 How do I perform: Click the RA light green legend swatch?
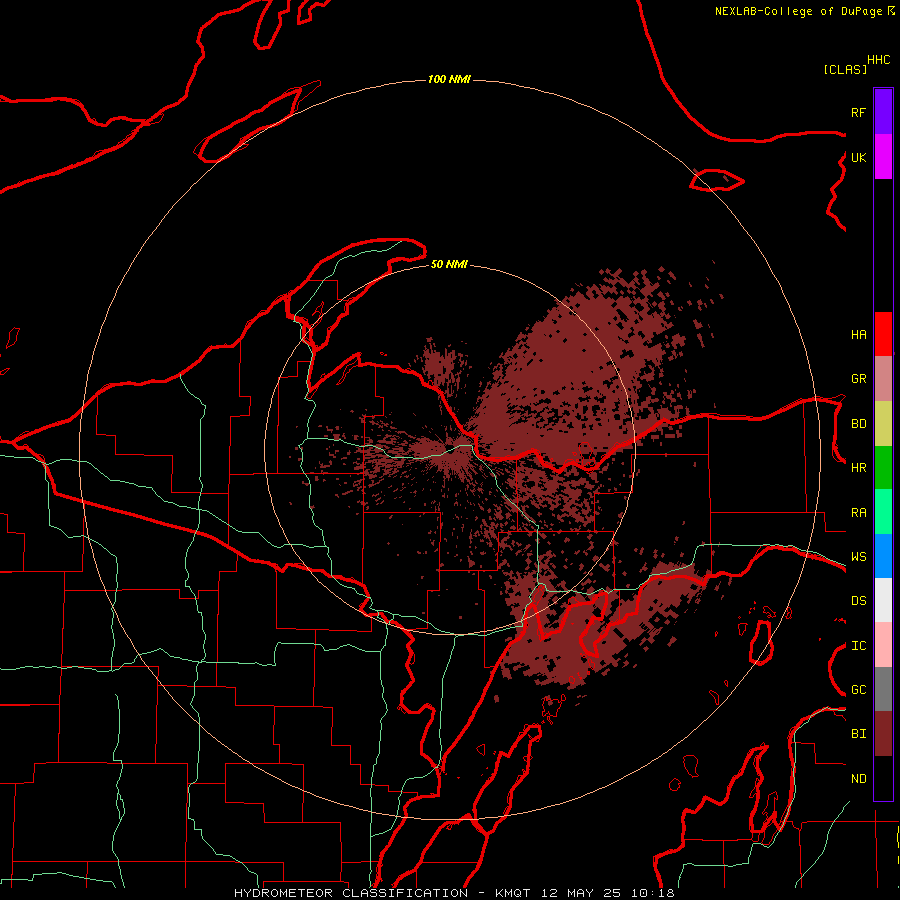[x=883, y=512]
